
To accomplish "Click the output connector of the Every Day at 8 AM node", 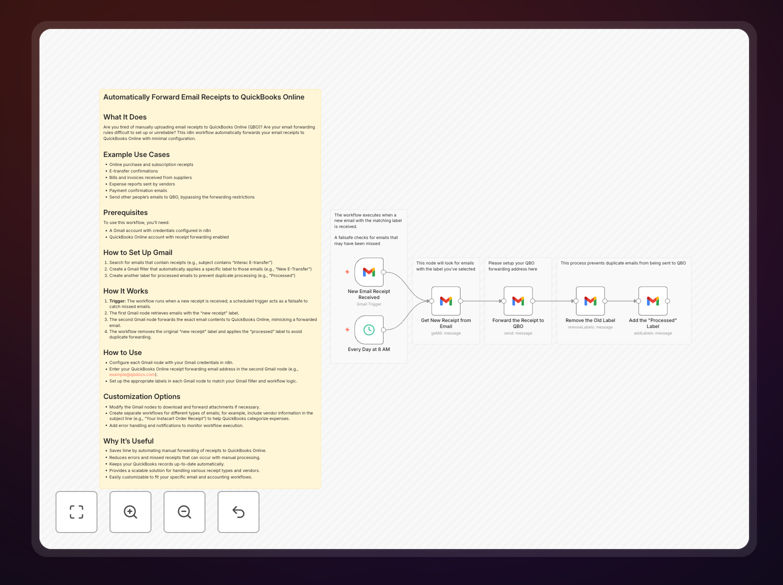I will 384,330.
